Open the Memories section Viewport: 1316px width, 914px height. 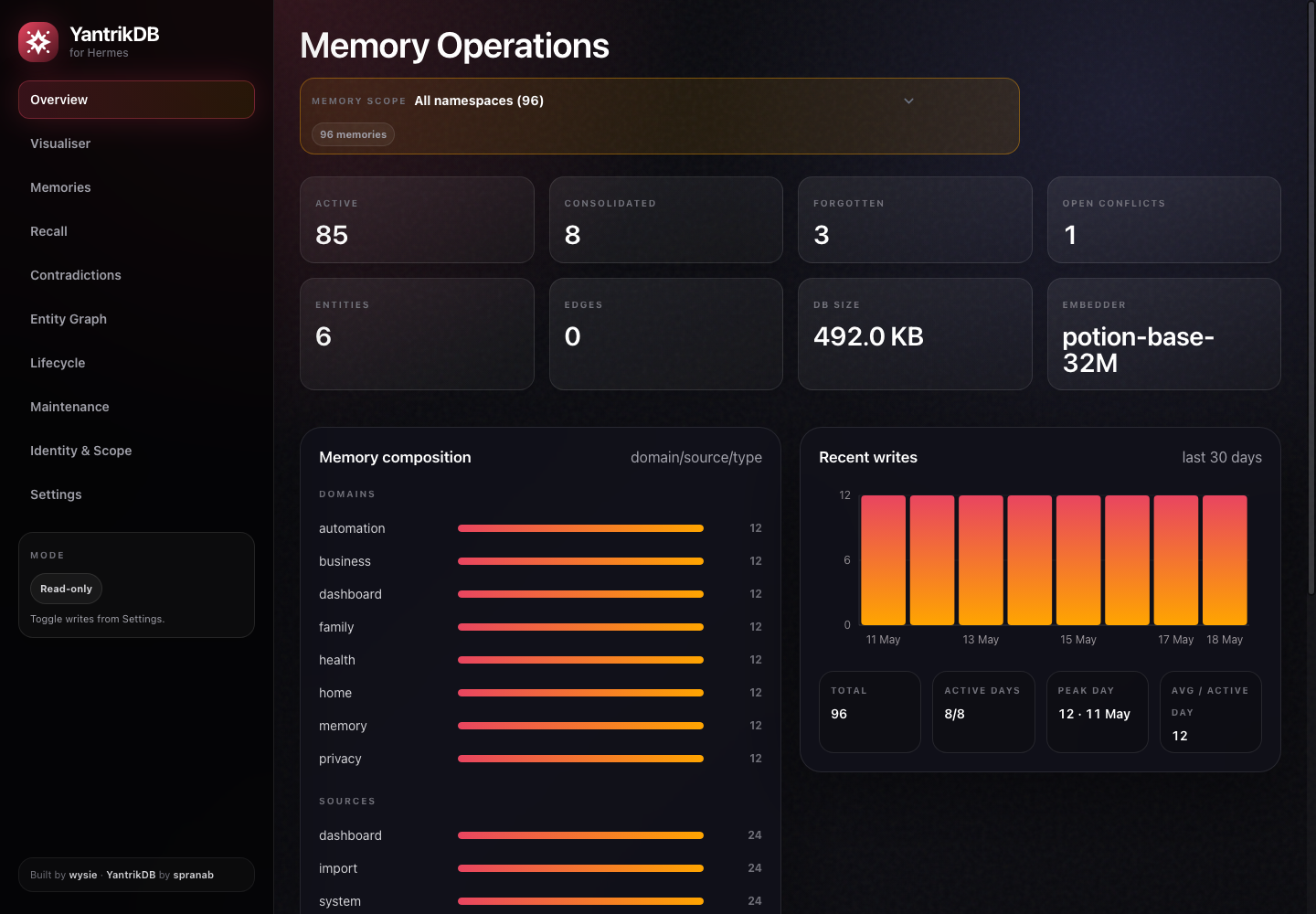136,187
